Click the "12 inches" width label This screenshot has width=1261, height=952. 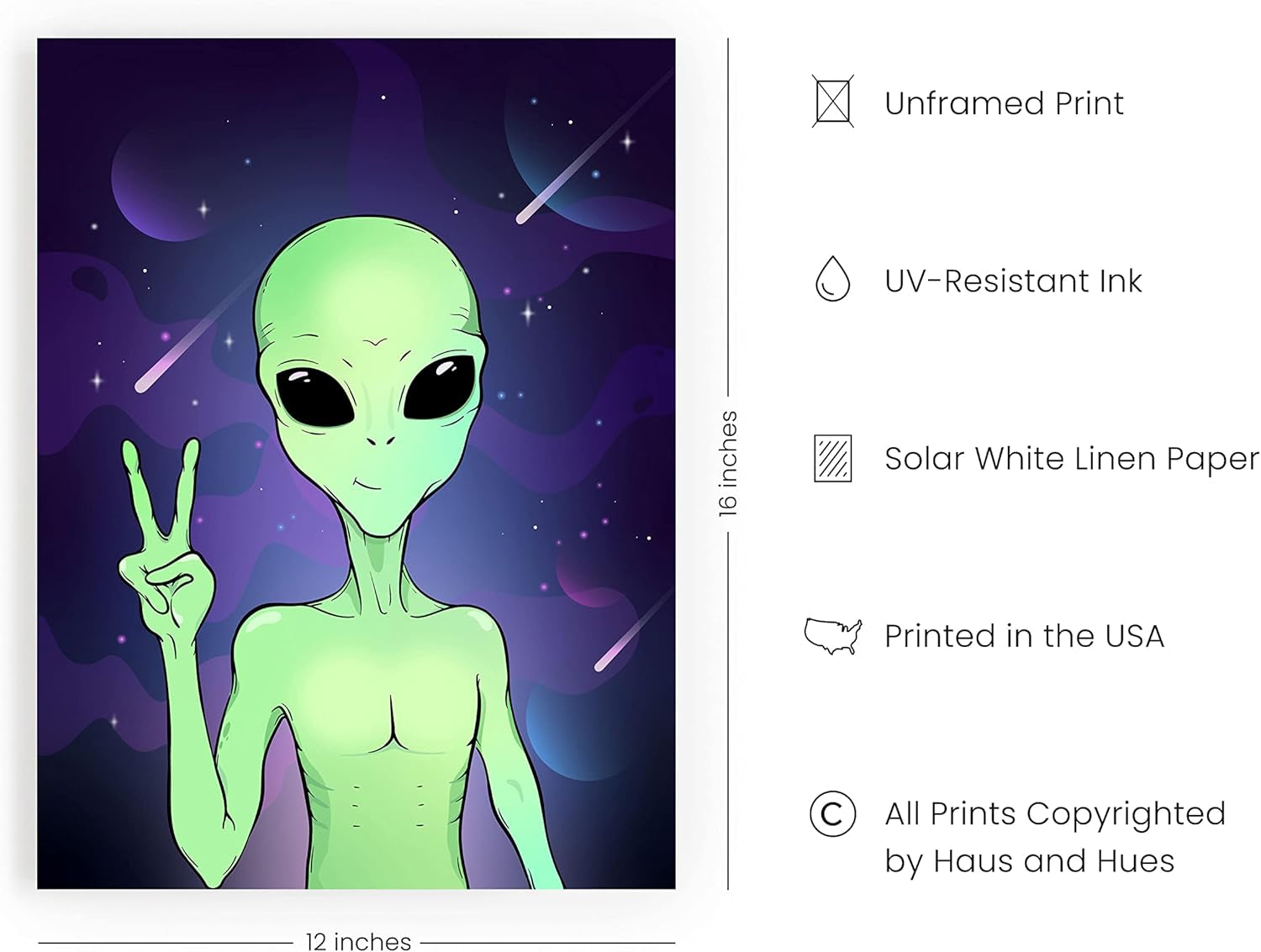[x=358, y=942]
